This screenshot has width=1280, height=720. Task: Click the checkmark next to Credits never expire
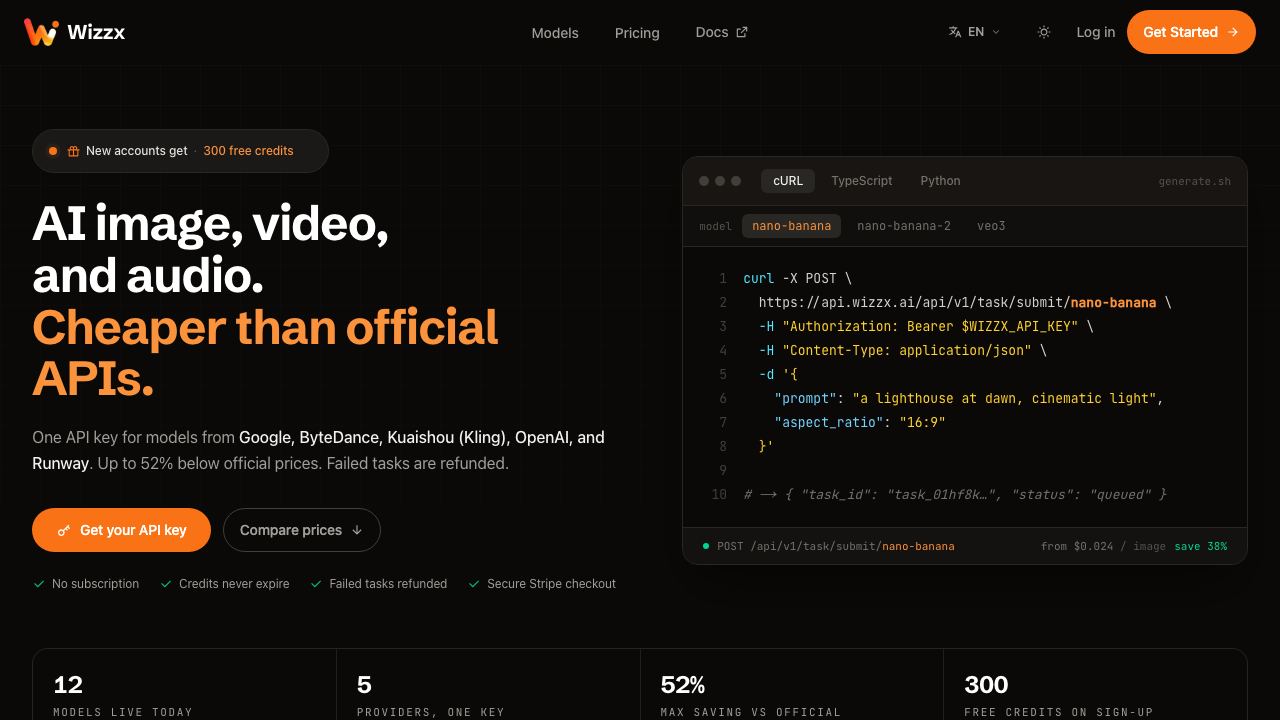coord(166,584)
